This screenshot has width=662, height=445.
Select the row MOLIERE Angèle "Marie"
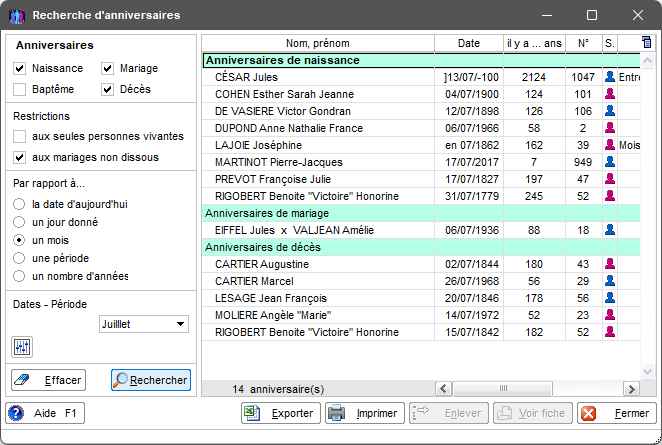421,315
